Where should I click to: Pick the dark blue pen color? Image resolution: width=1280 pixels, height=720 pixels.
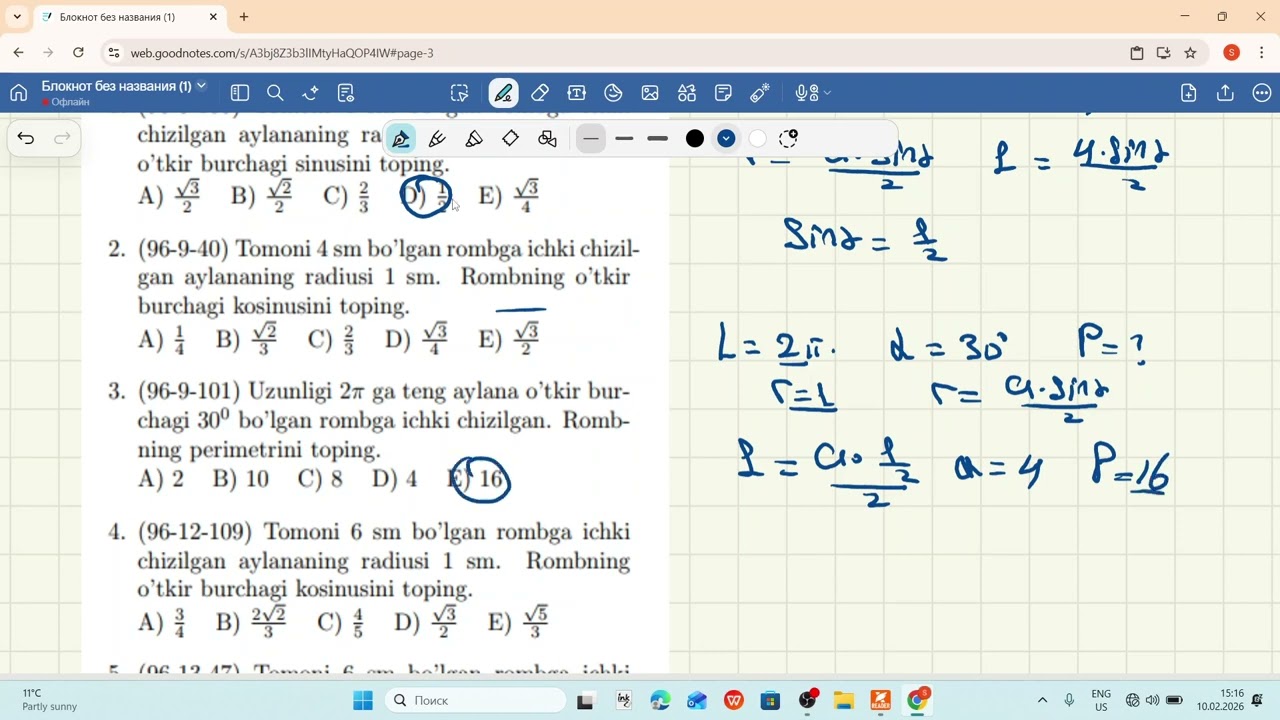(726, 138)
